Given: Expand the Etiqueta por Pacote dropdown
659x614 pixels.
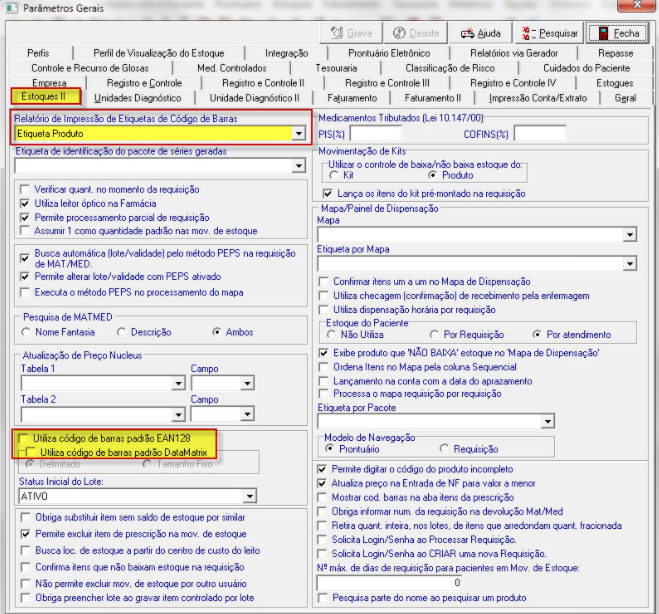Looking at the screenshot, I should (547, 421).
